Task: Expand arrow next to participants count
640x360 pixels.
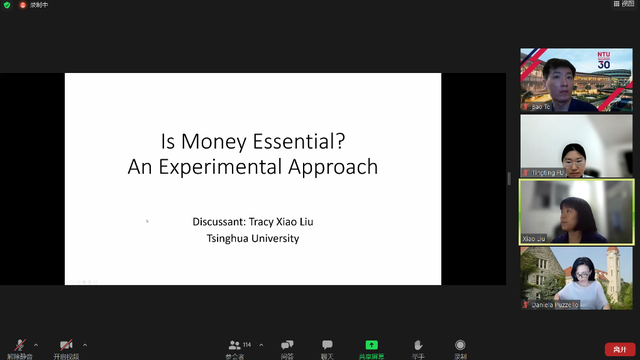Action: [261, 345]
